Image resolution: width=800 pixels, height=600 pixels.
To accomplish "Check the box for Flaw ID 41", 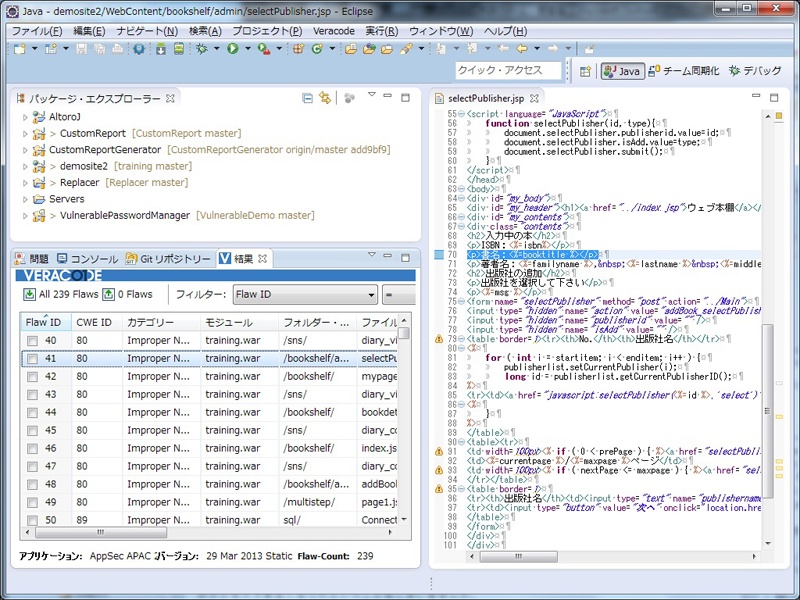I will [x=32, y=359].
